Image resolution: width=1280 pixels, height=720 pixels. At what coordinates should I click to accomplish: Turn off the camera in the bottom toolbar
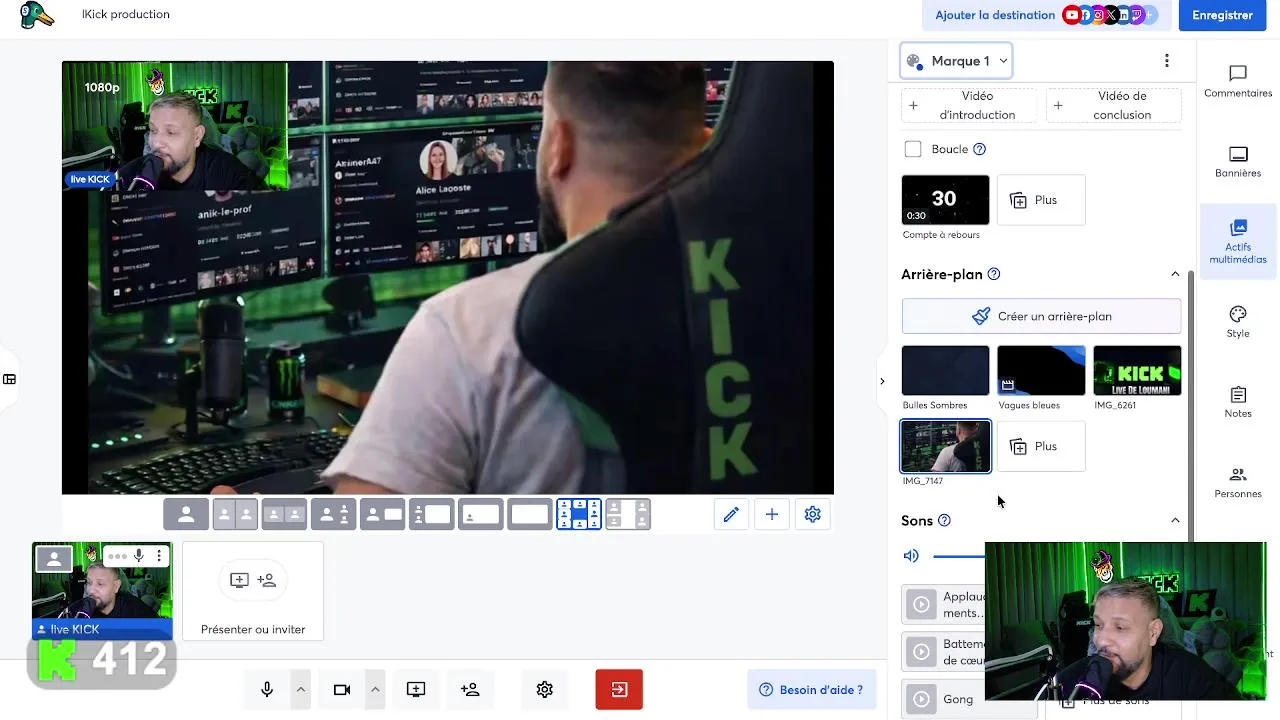(342, 690)
